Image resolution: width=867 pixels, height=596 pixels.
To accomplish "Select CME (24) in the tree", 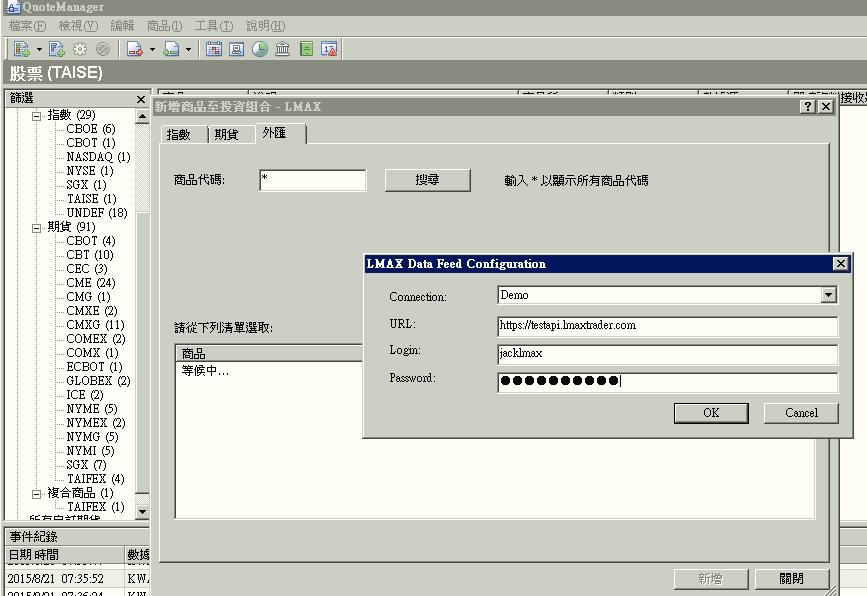I will point(91,283).
